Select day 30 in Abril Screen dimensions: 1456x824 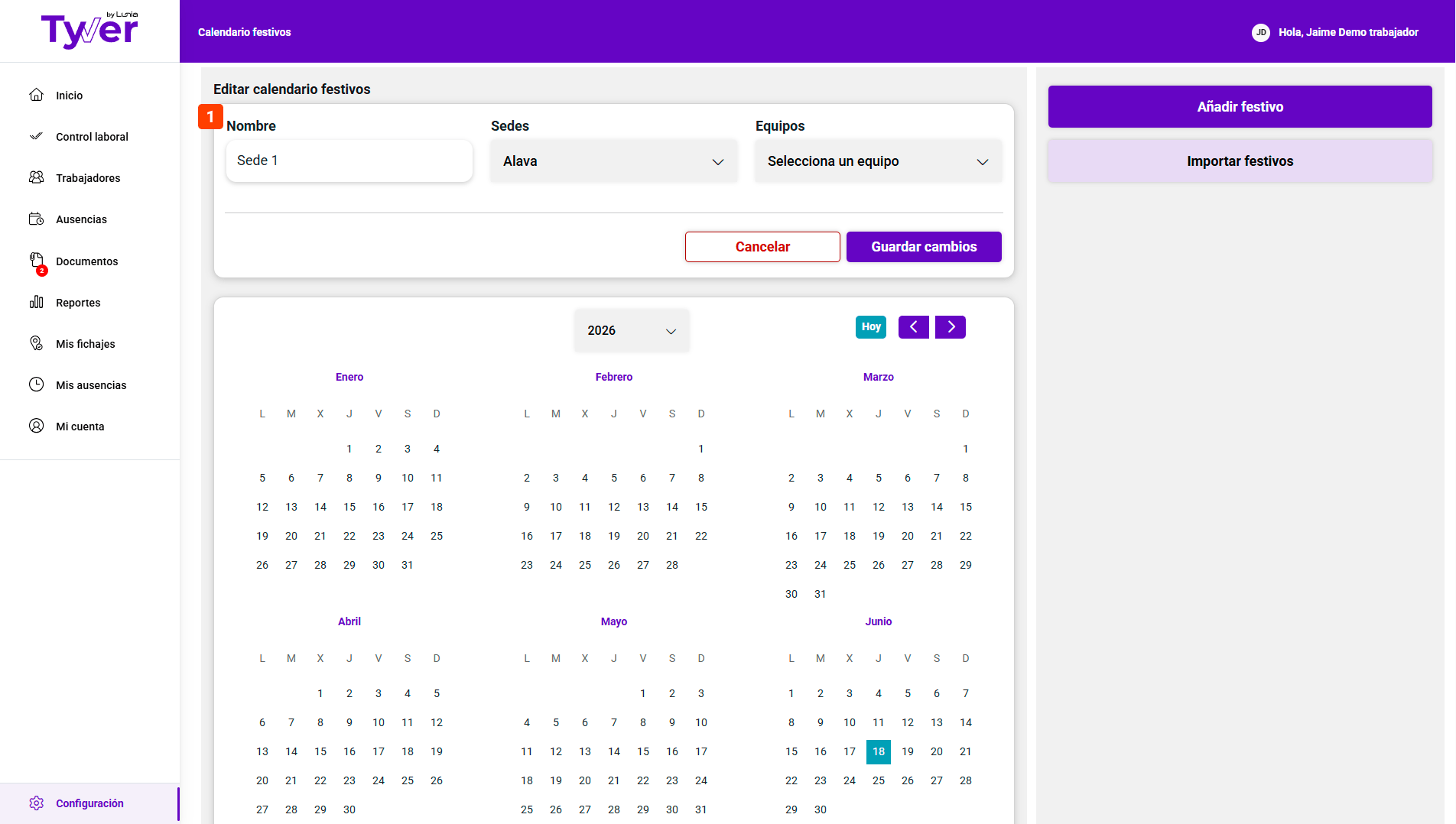(349, 809)
